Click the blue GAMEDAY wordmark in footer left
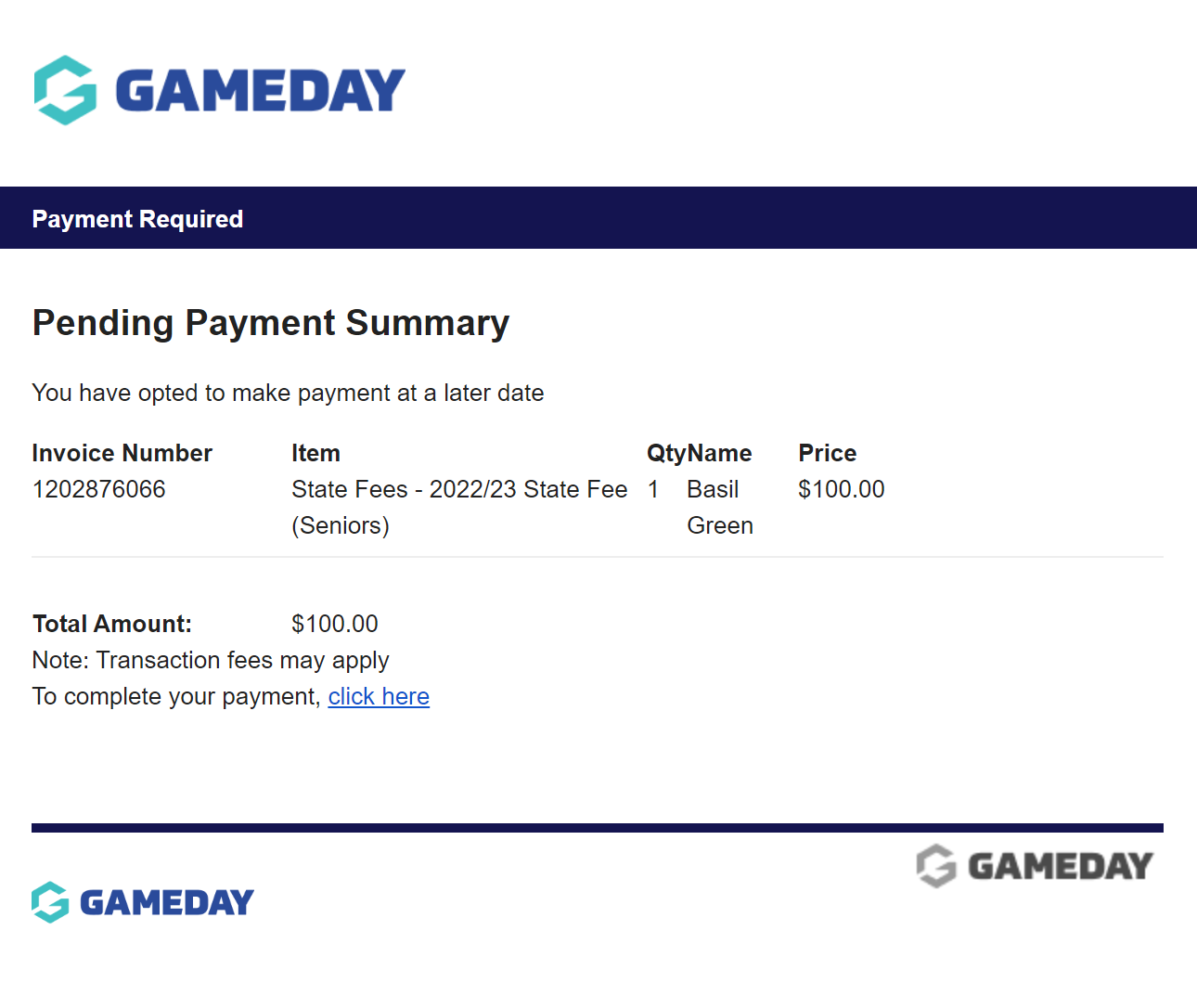This screenshot has height=1008, width=1197. [167, 902]
